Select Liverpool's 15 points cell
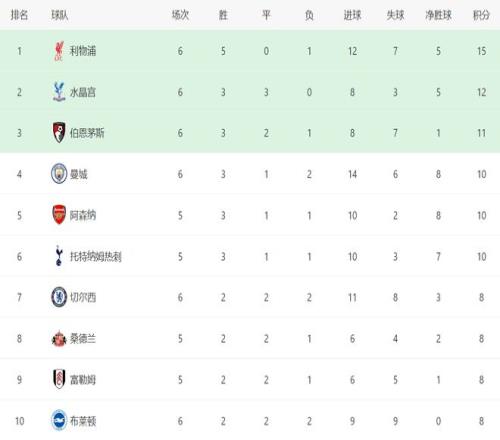This screenshot has width=500, height=440. (x=481, y=51)
